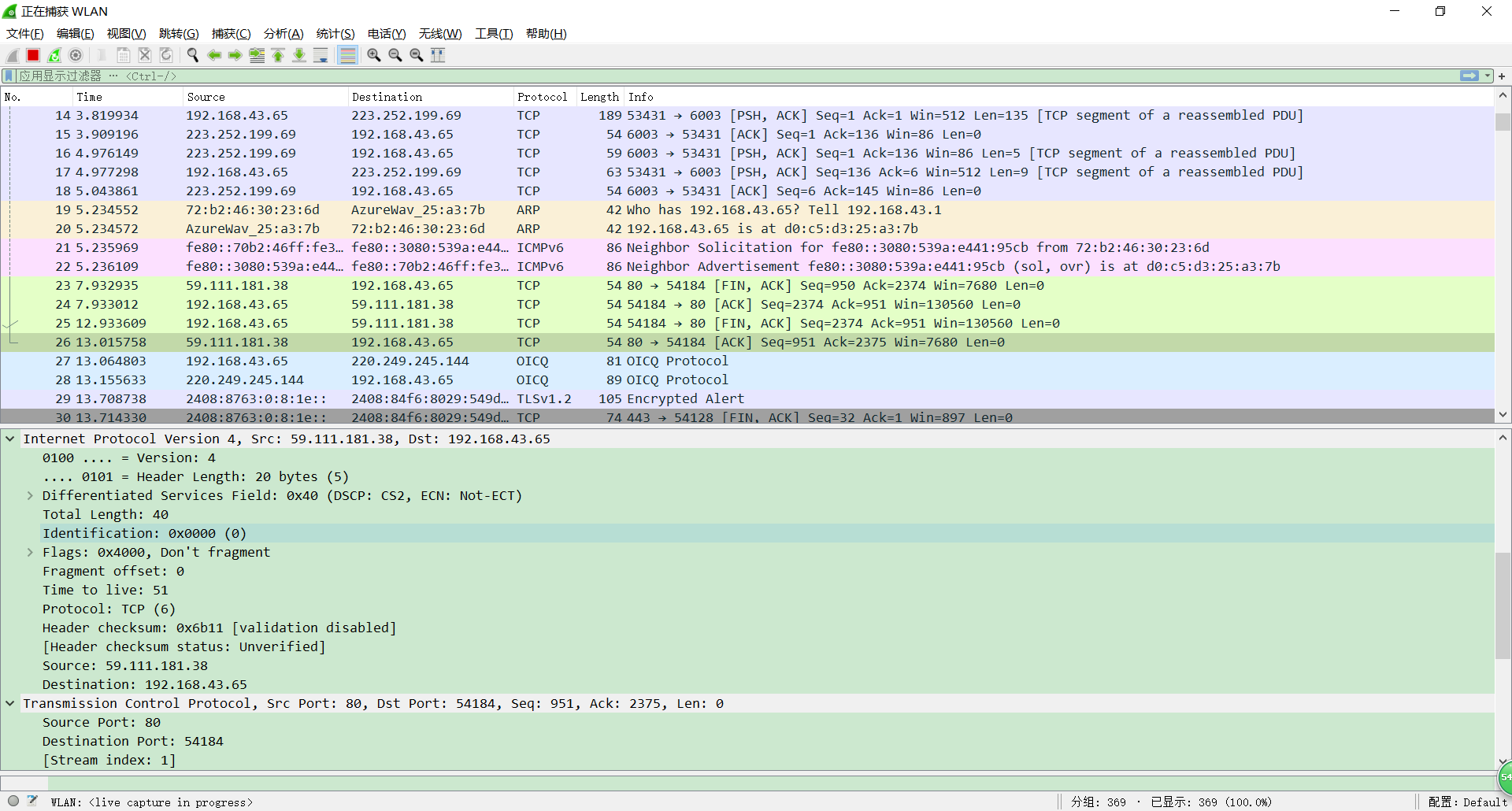Select packet 14 row
The image size is (1512, 811).
747,115
